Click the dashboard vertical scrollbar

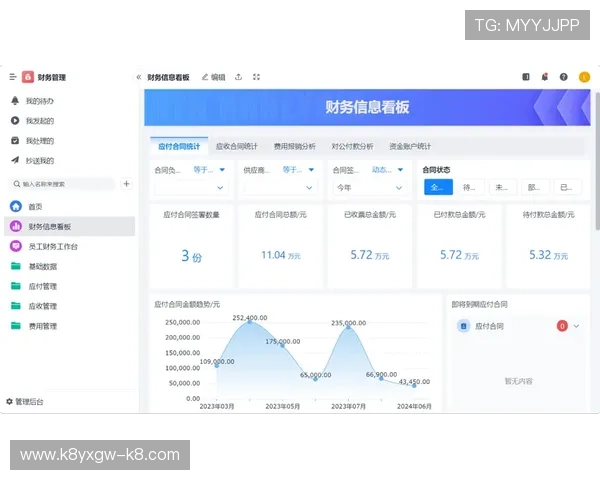point(597,161)
